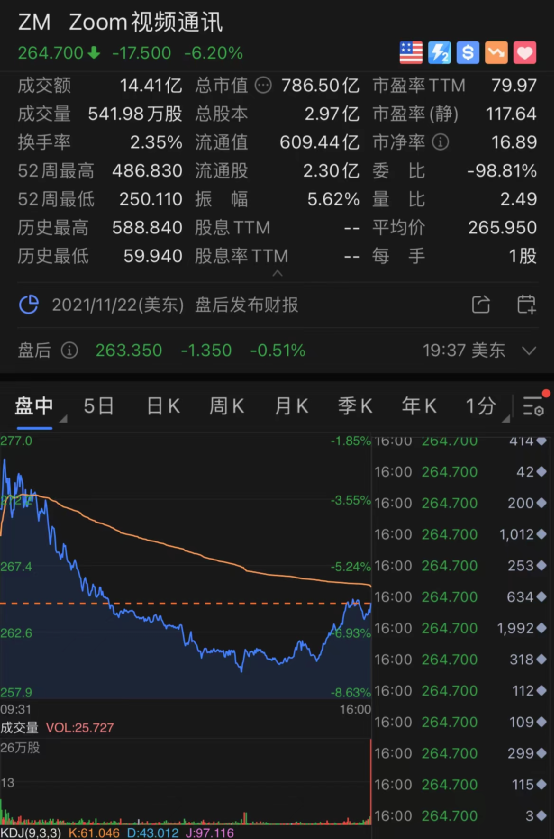Tap the change percentage -6.20%
Viewport: 554px width, 839px height.
213,53
